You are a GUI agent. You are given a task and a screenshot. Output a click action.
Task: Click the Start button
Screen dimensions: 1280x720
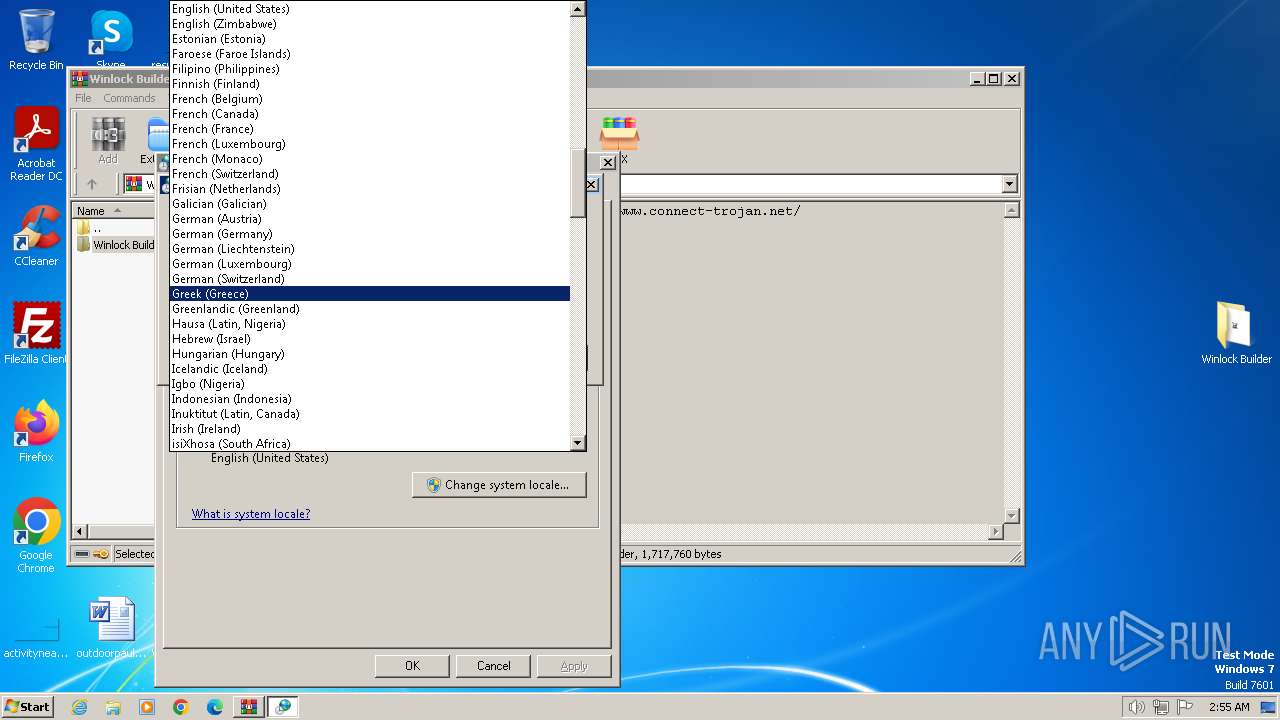pos(27,706)
